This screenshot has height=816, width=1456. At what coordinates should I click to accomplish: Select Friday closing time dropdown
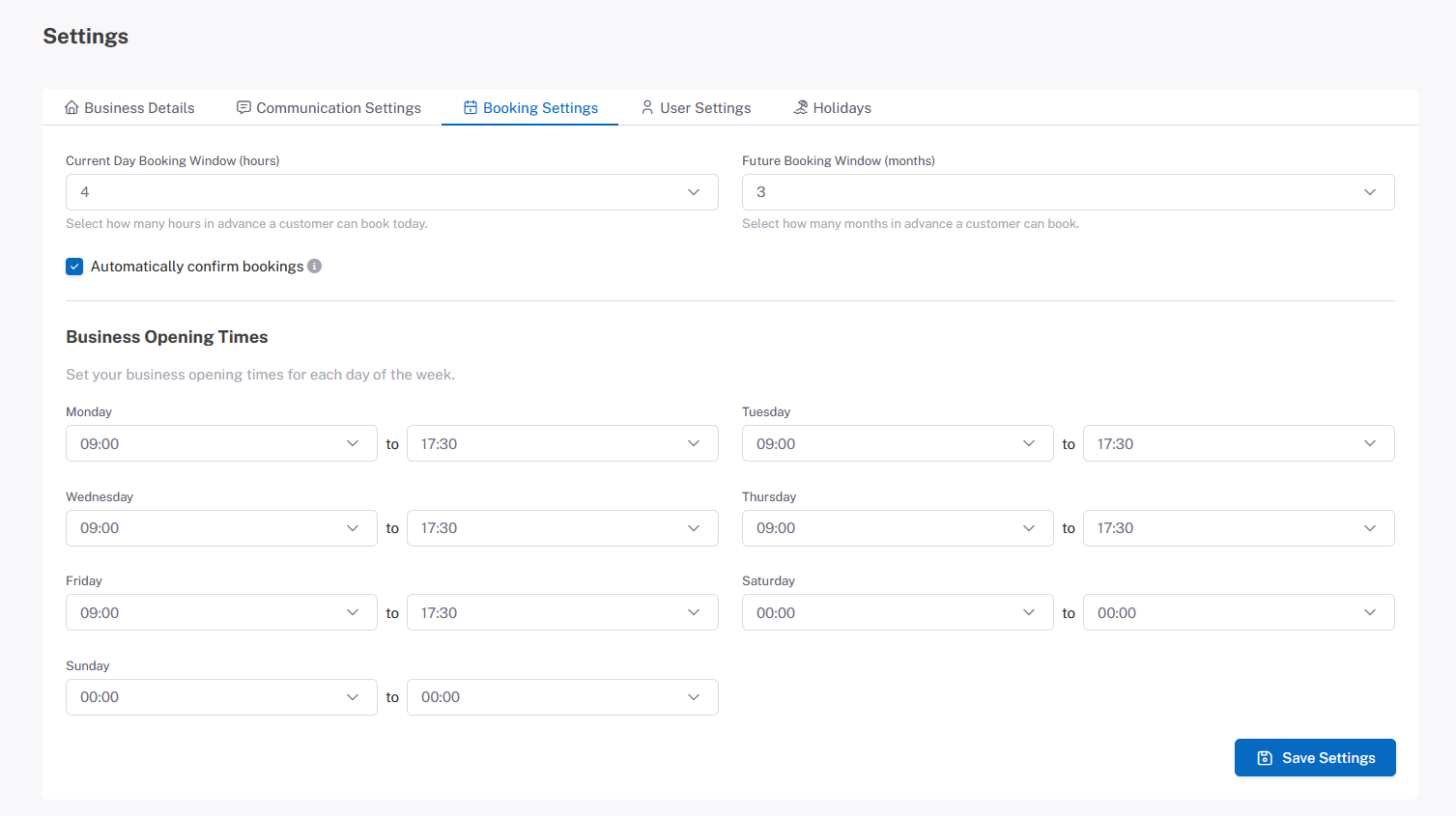[x=561, y=613]
